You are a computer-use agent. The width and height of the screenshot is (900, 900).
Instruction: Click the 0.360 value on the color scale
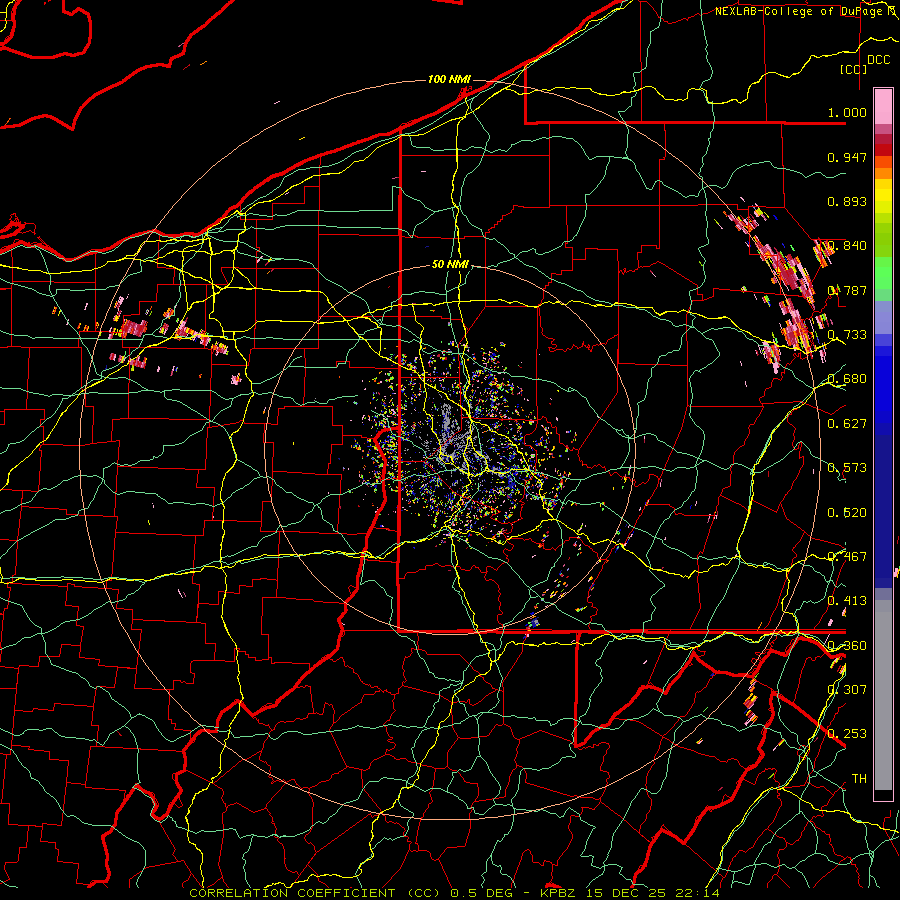[x=847, y=646]
